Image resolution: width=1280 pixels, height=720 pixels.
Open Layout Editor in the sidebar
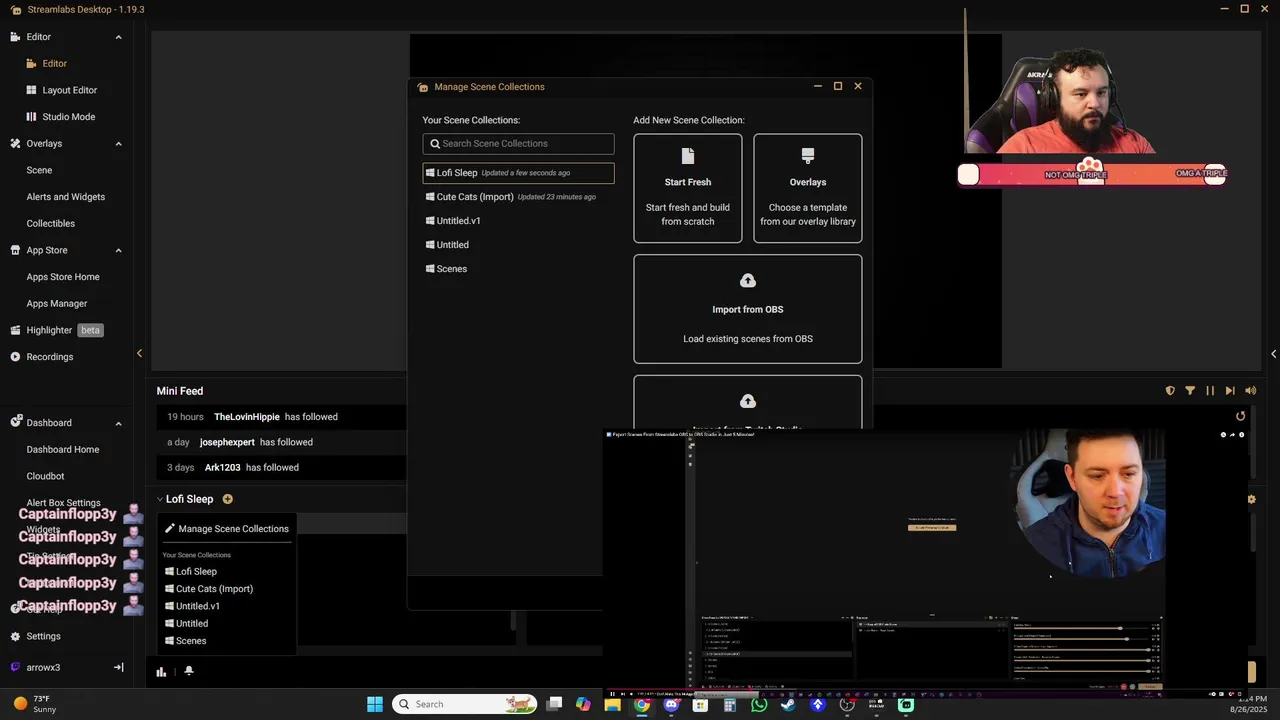pyautogui.click(x=69, y=90)
